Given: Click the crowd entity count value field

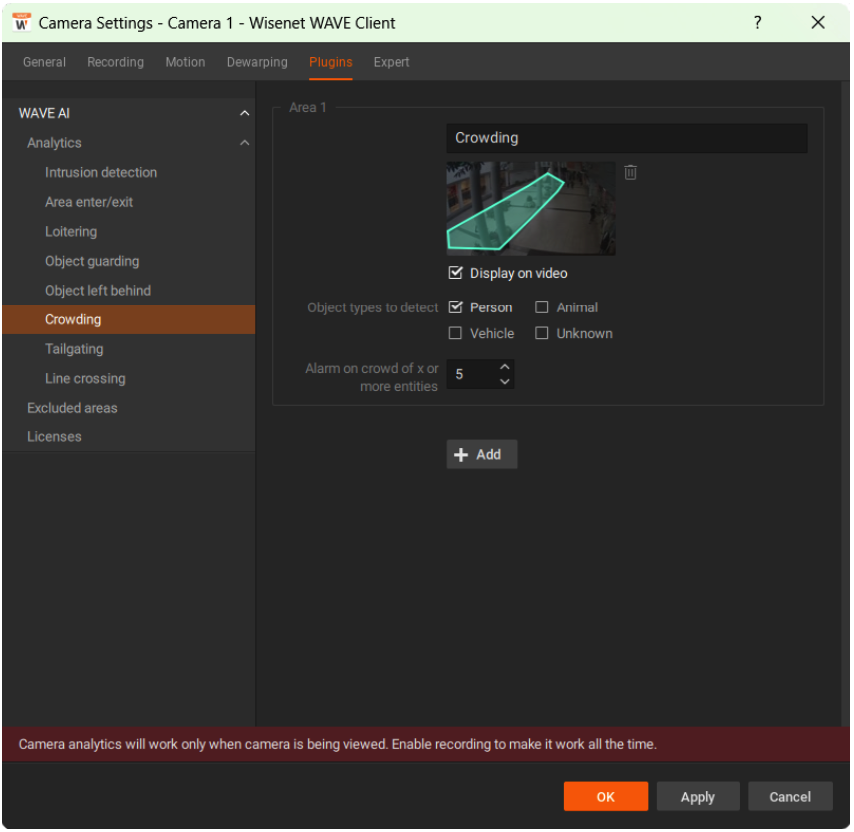Looking at the screenshot, I should coord(471,374).
